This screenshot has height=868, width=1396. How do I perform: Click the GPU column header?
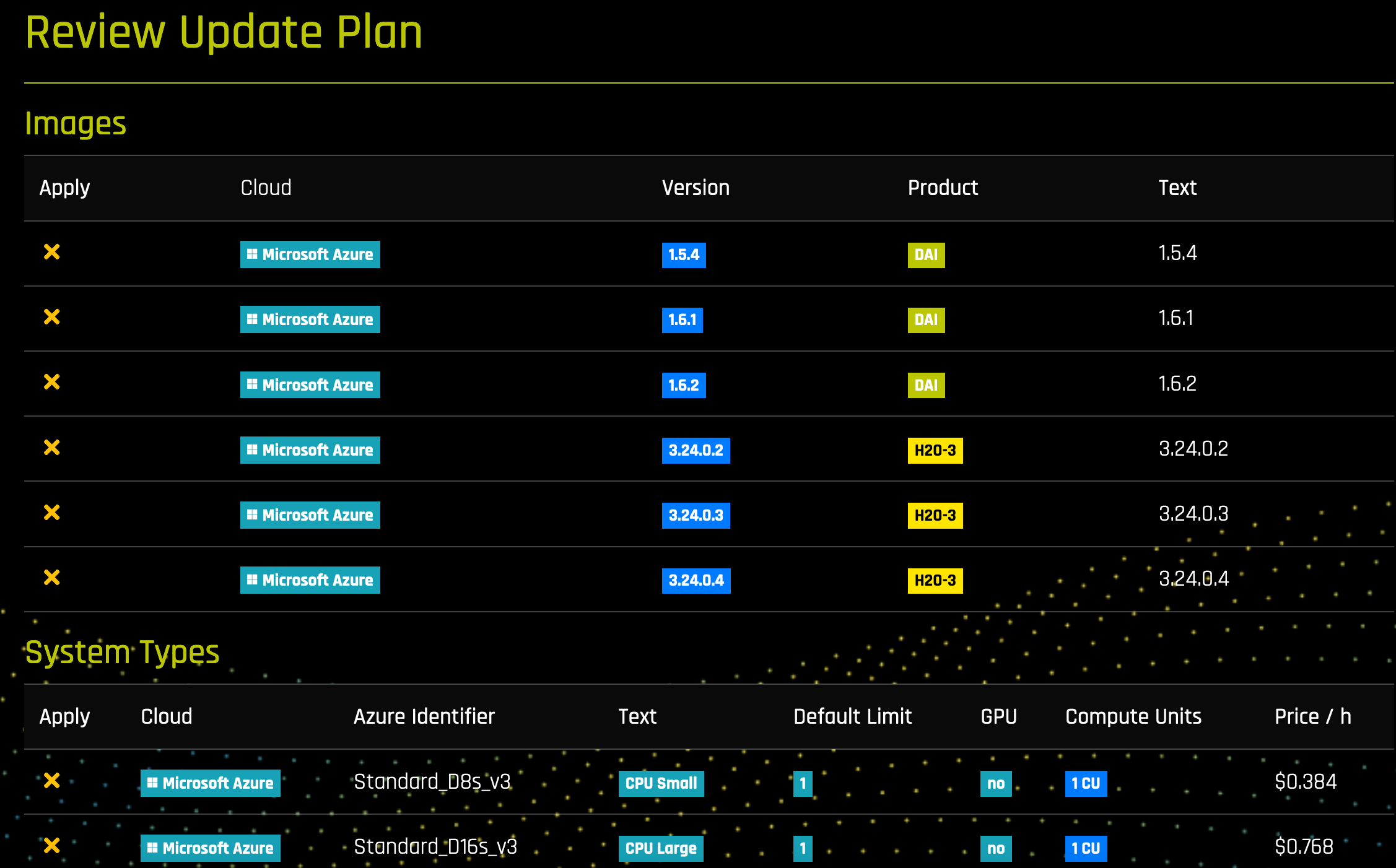coord(999,716)
